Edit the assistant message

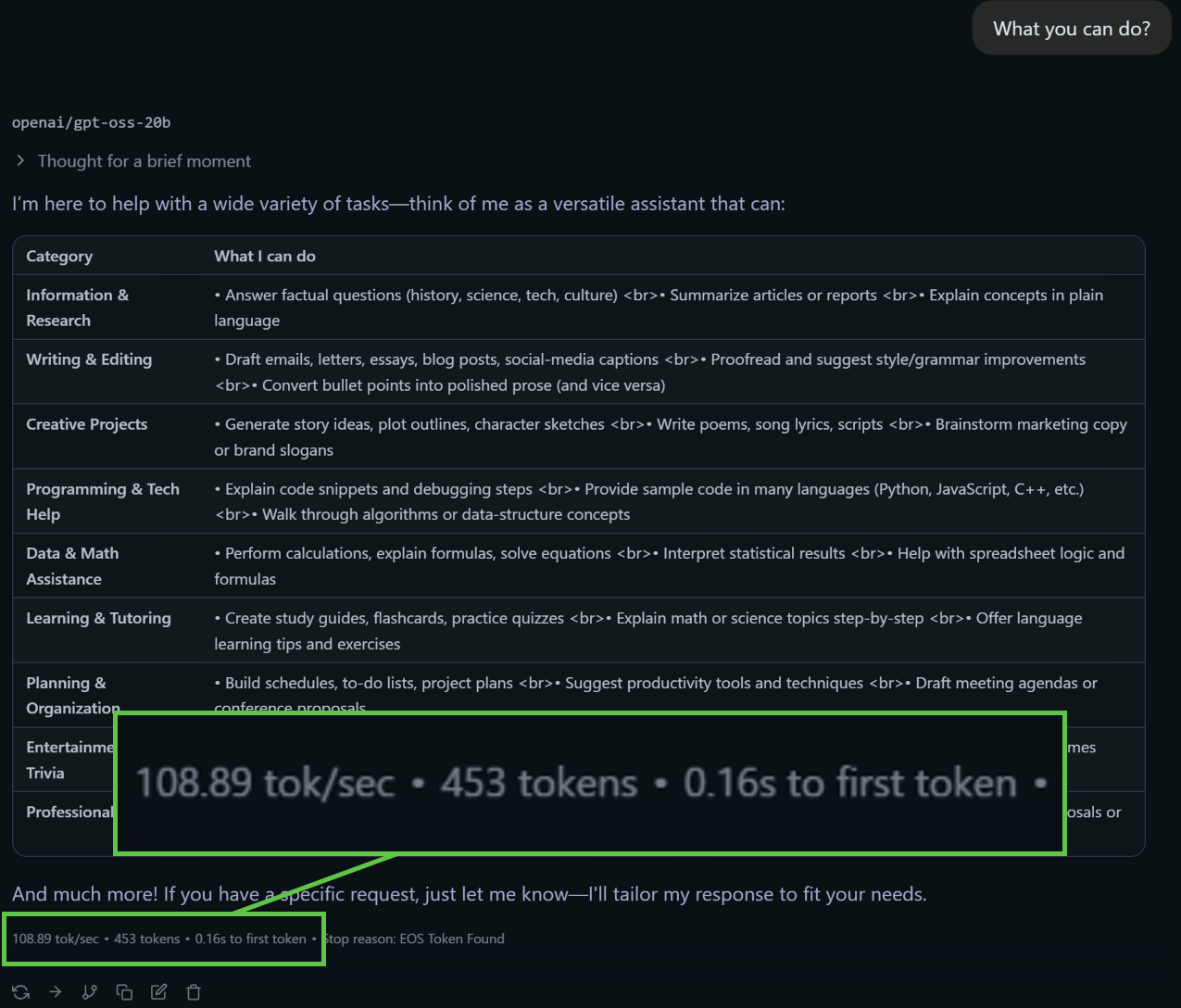point(159,992)
